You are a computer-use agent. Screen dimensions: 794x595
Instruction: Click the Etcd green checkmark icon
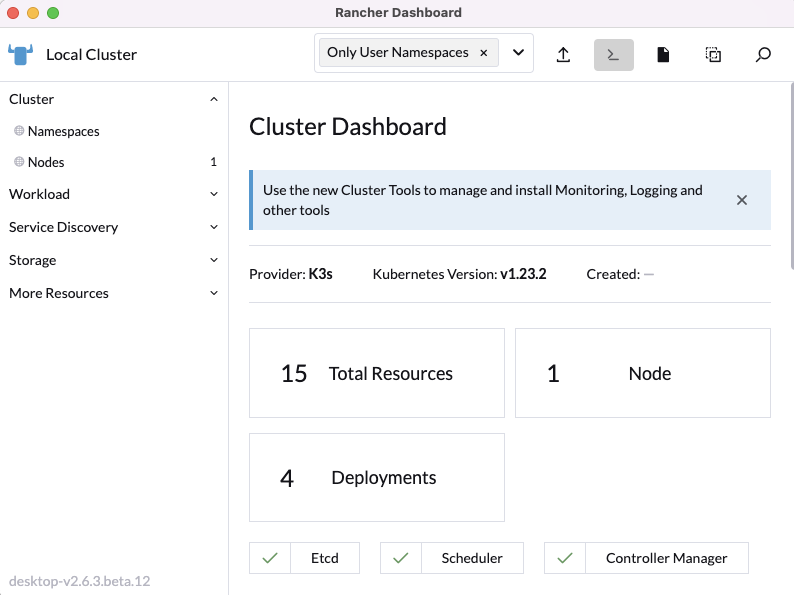pyautogui.click(x=270, y=558)
